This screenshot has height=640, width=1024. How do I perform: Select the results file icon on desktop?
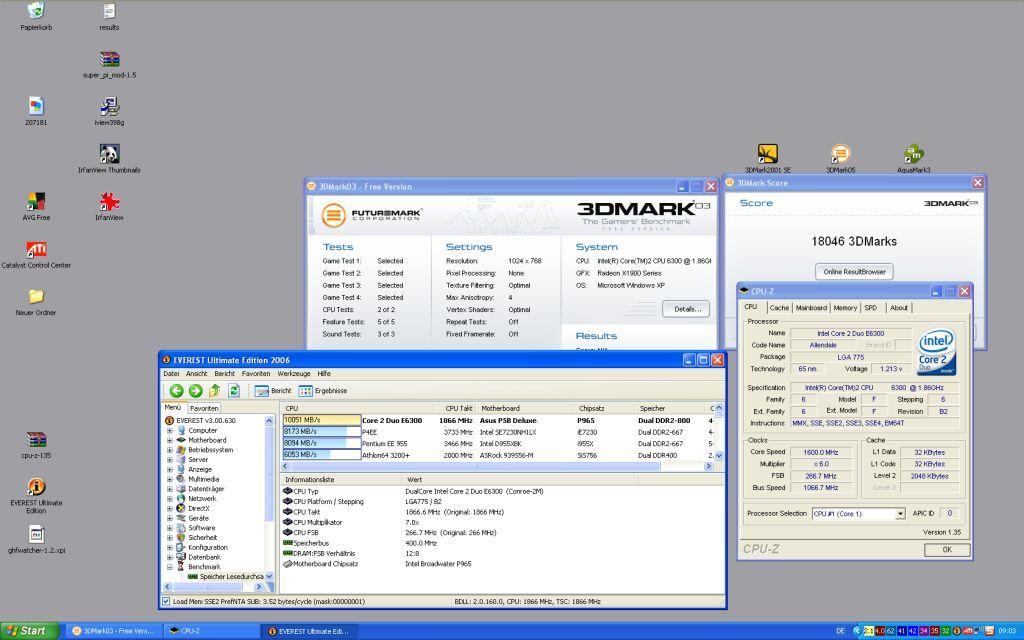coord(109,16)
